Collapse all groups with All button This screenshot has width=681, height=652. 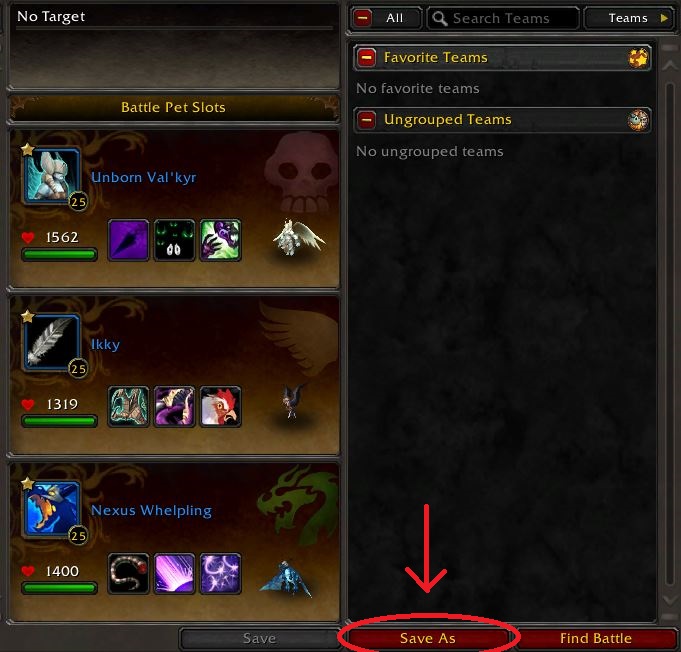(x=386, y=18)
